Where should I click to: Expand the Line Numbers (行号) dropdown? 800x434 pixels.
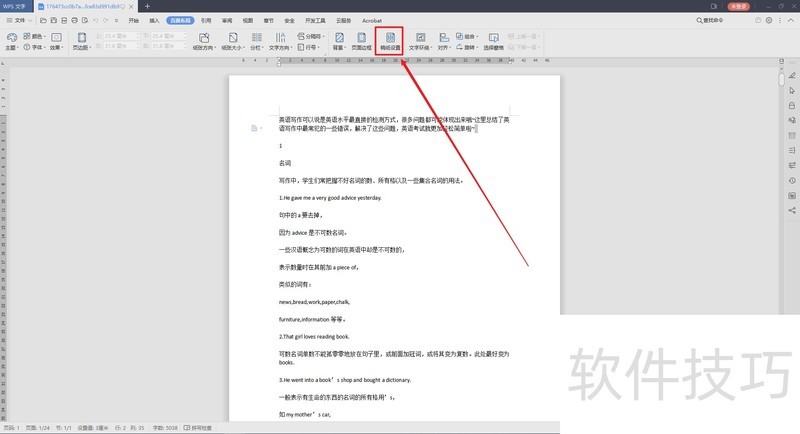coord(308,47)
